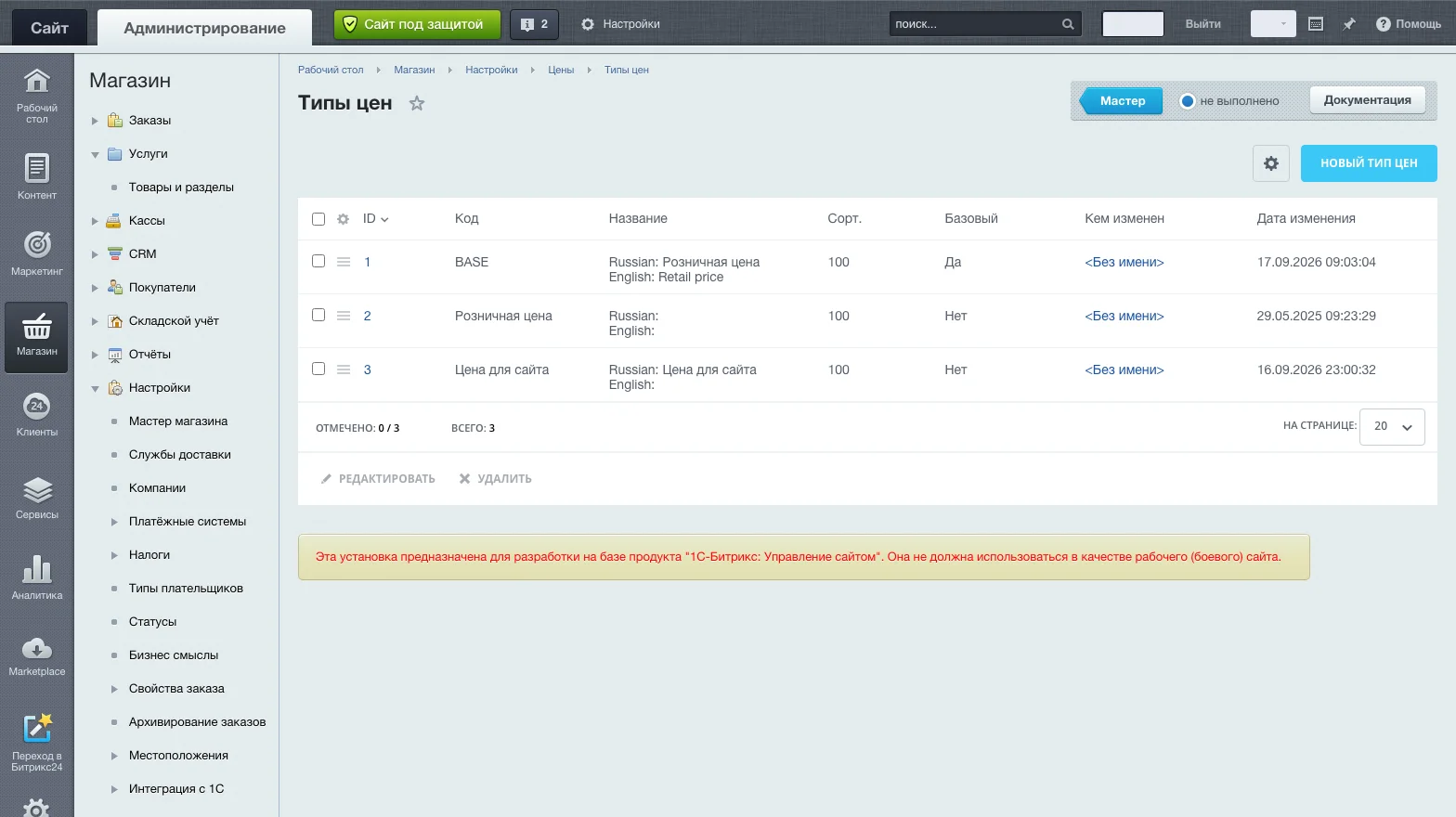Viewport: 1456px width, 817px height.
Task: Click the Переход в Битрикс24 icon
Action: pos(37,728)
